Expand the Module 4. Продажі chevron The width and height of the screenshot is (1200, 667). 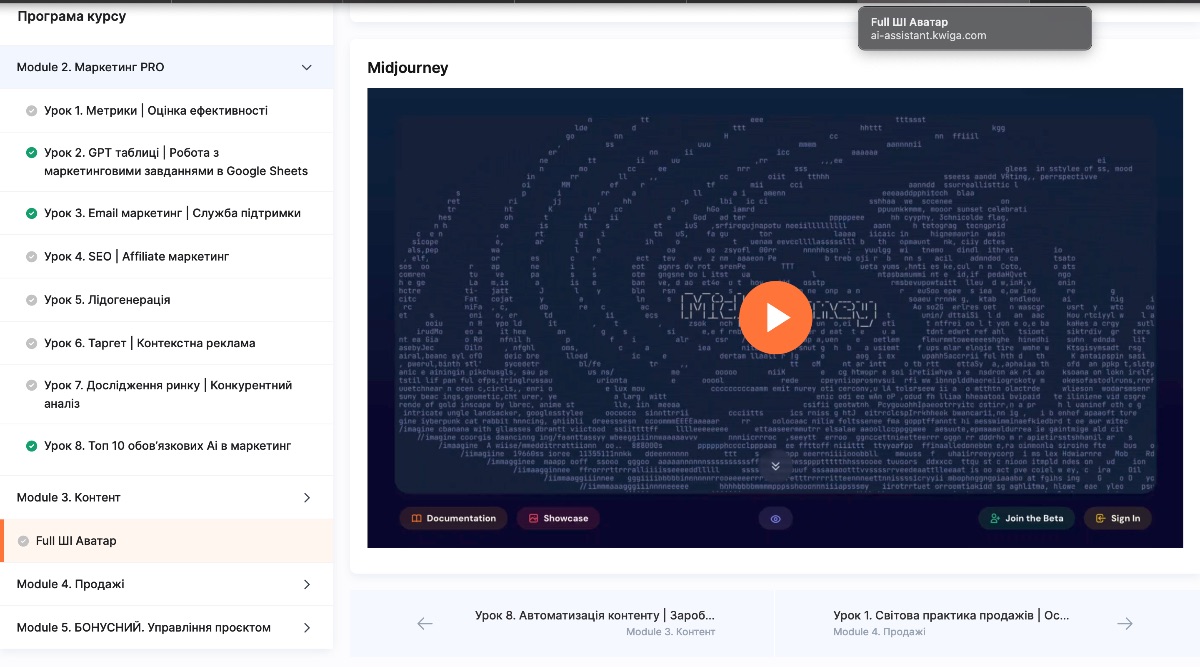pyautogui.click(x=307, y=584)
